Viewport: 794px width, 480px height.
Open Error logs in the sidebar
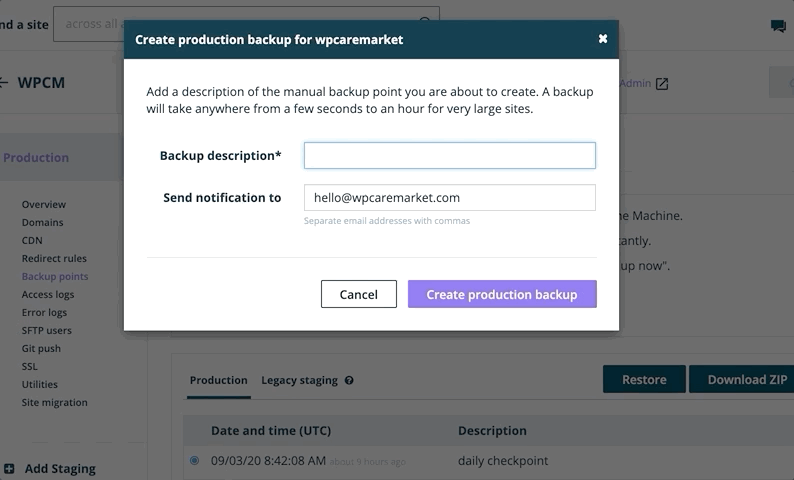44,312
